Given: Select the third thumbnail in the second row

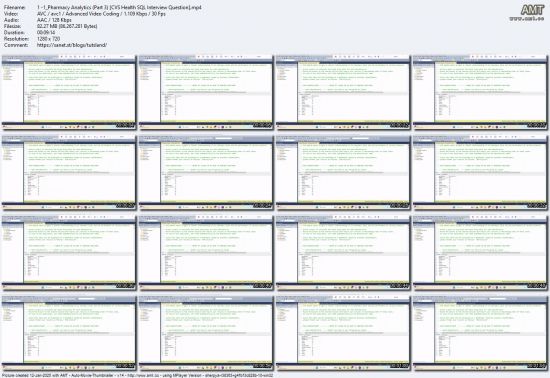Looking at the screenshot, I should click(343, 172).
